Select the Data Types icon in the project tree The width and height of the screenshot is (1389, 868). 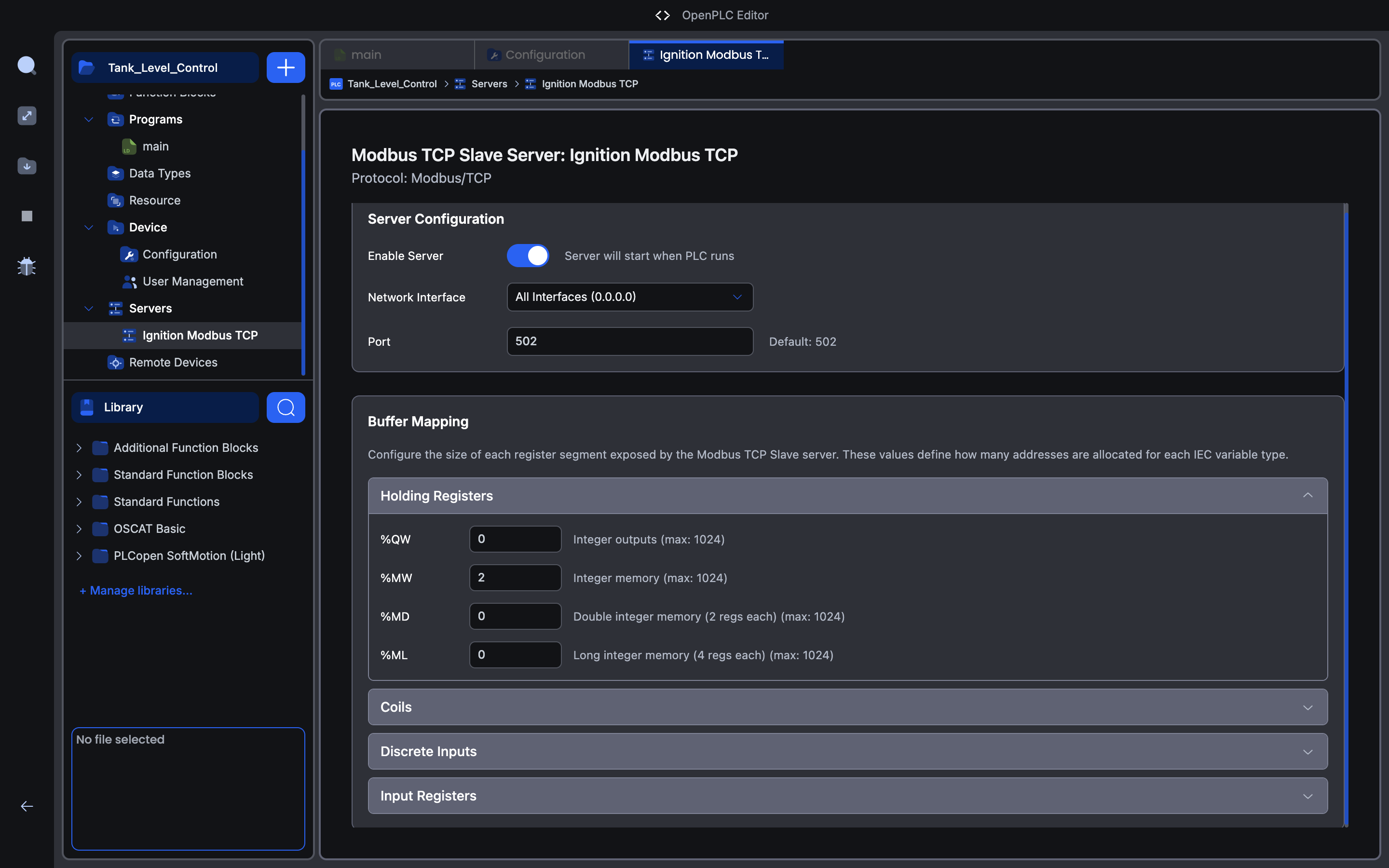pyautogui.click(x=115, y=174)
